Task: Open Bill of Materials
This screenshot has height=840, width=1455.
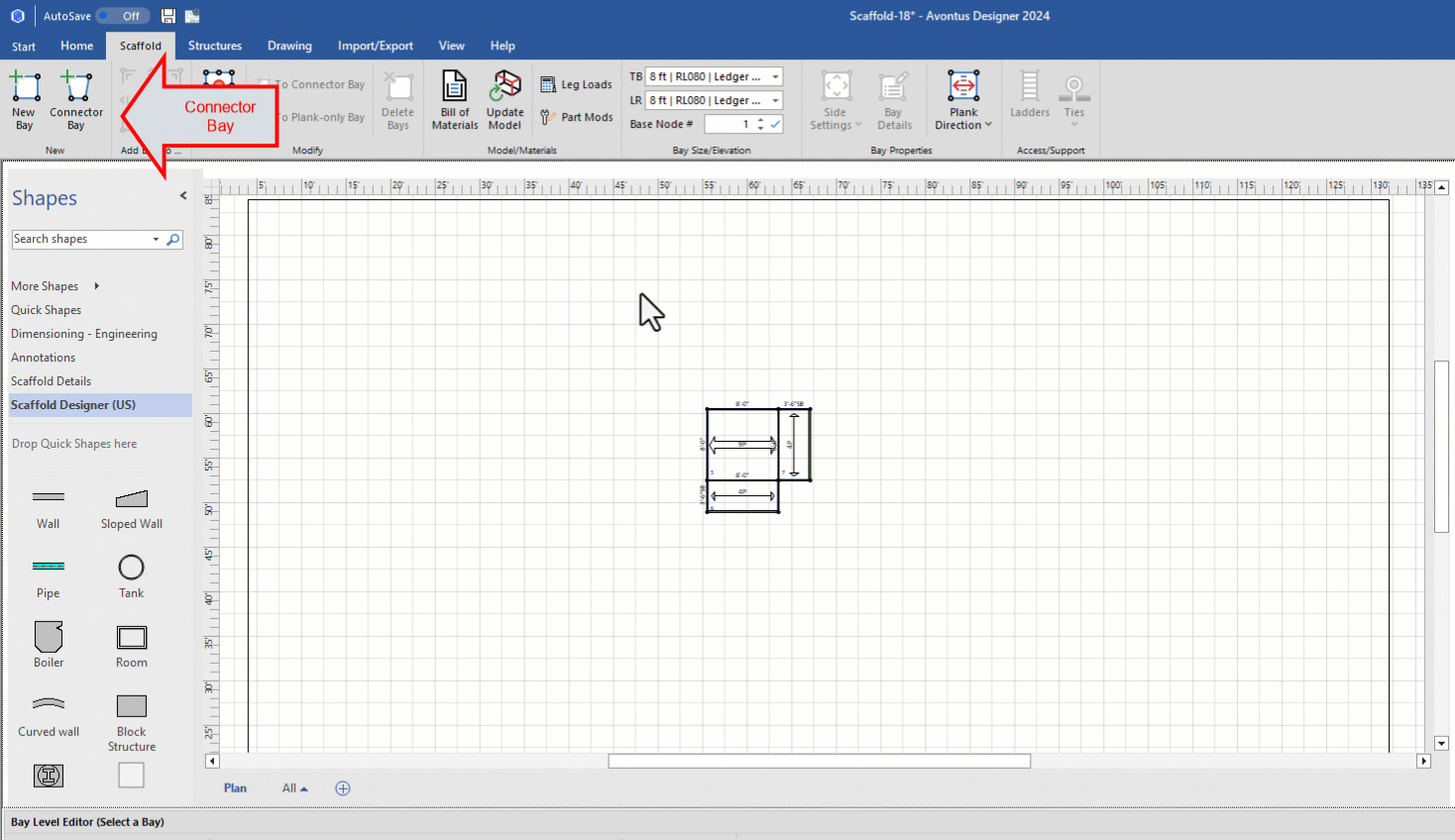Action: (x=455, y=99)
